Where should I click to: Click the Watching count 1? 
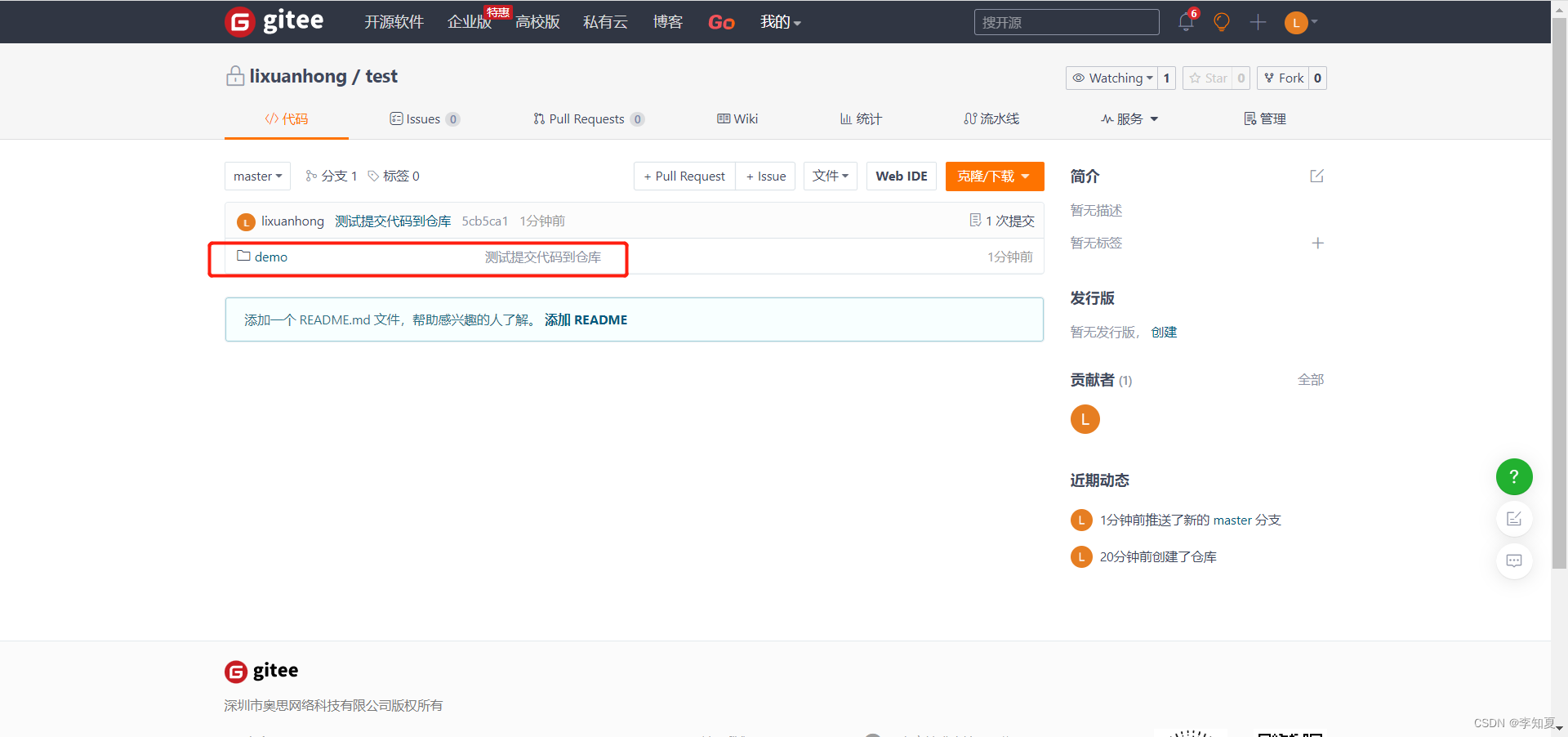point(1166,78)
